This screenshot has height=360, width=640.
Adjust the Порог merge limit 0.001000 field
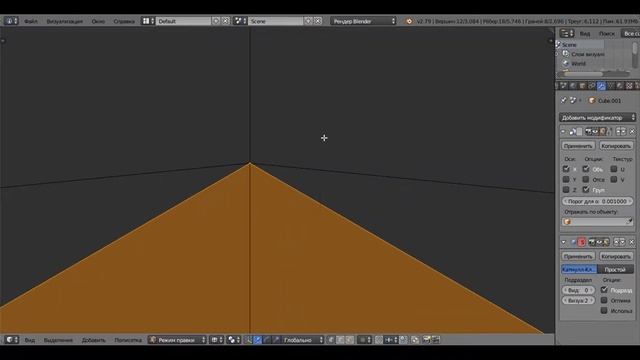click(x=598, y=201)
